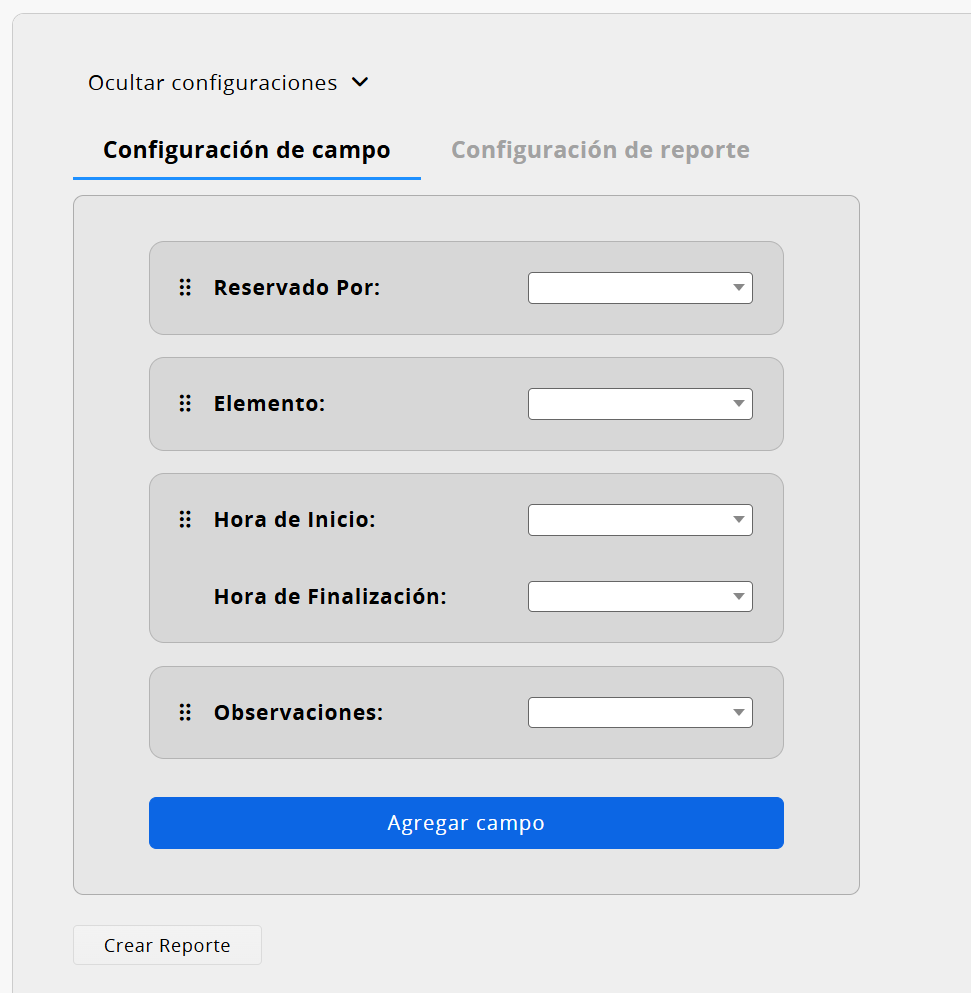Viewport: 971px width, 993px height.
Task: Switch to Configuración de reporte tab
Action: point(600,150)
